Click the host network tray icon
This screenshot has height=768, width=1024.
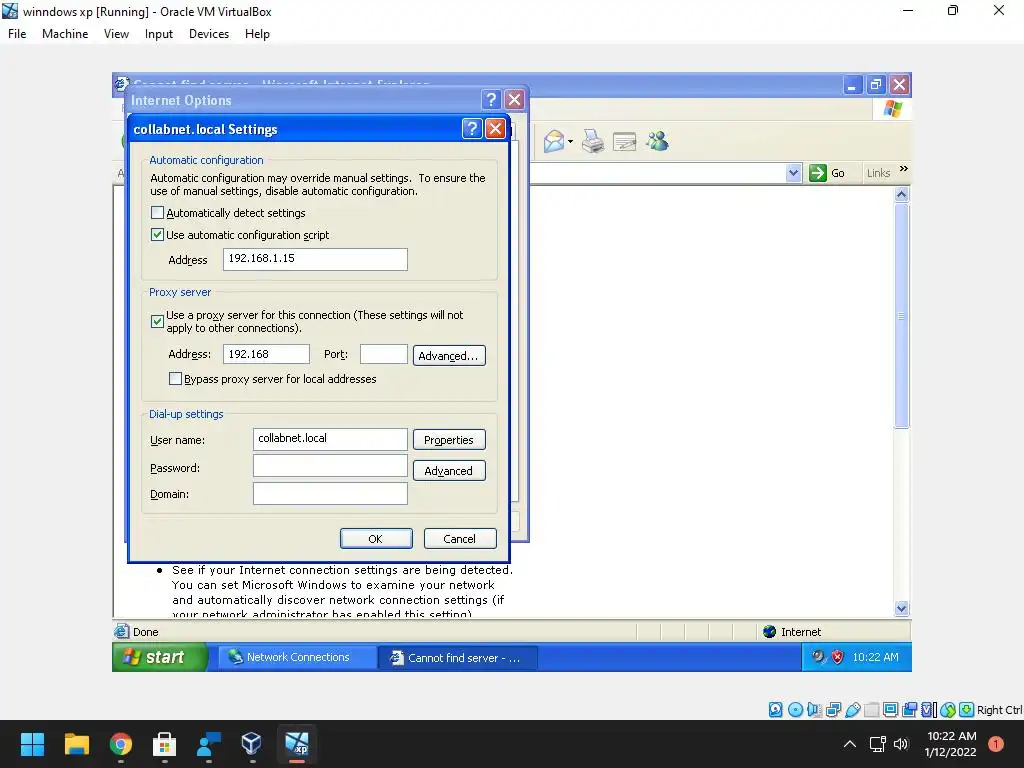click(x=877, y=744)
